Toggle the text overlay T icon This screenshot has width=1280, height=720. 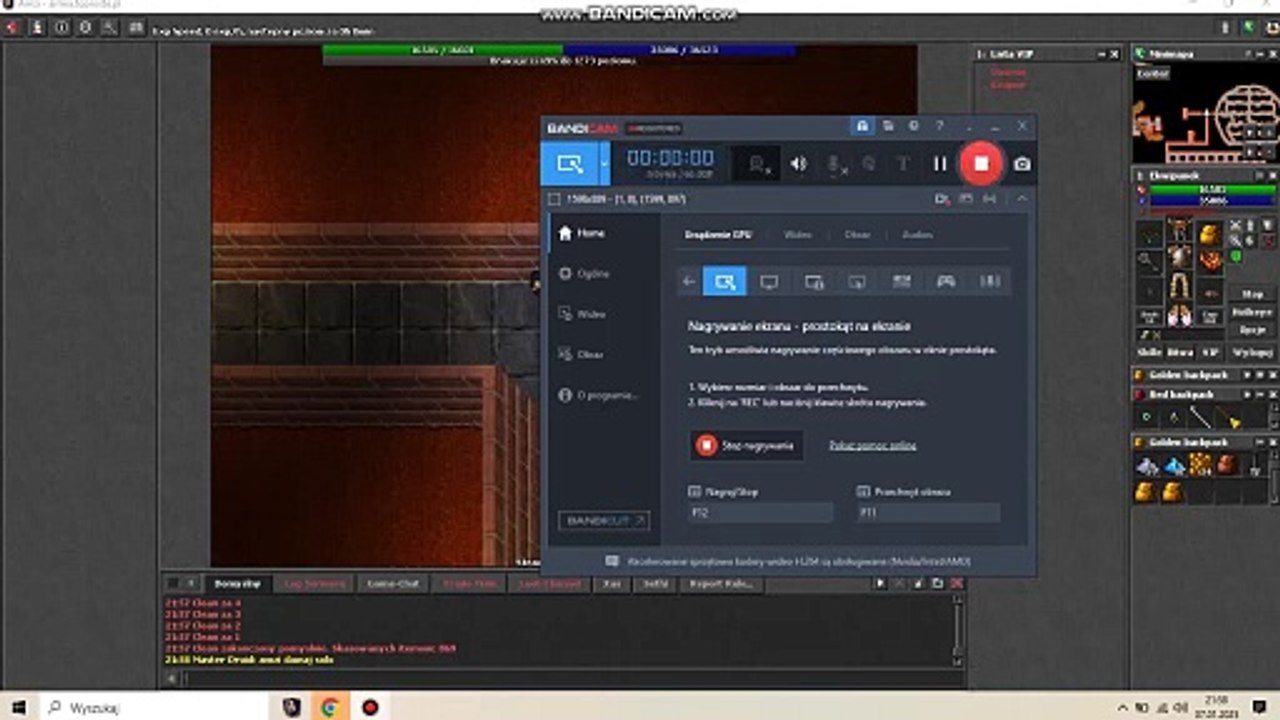pyautogui.click(x=902, y=164)
